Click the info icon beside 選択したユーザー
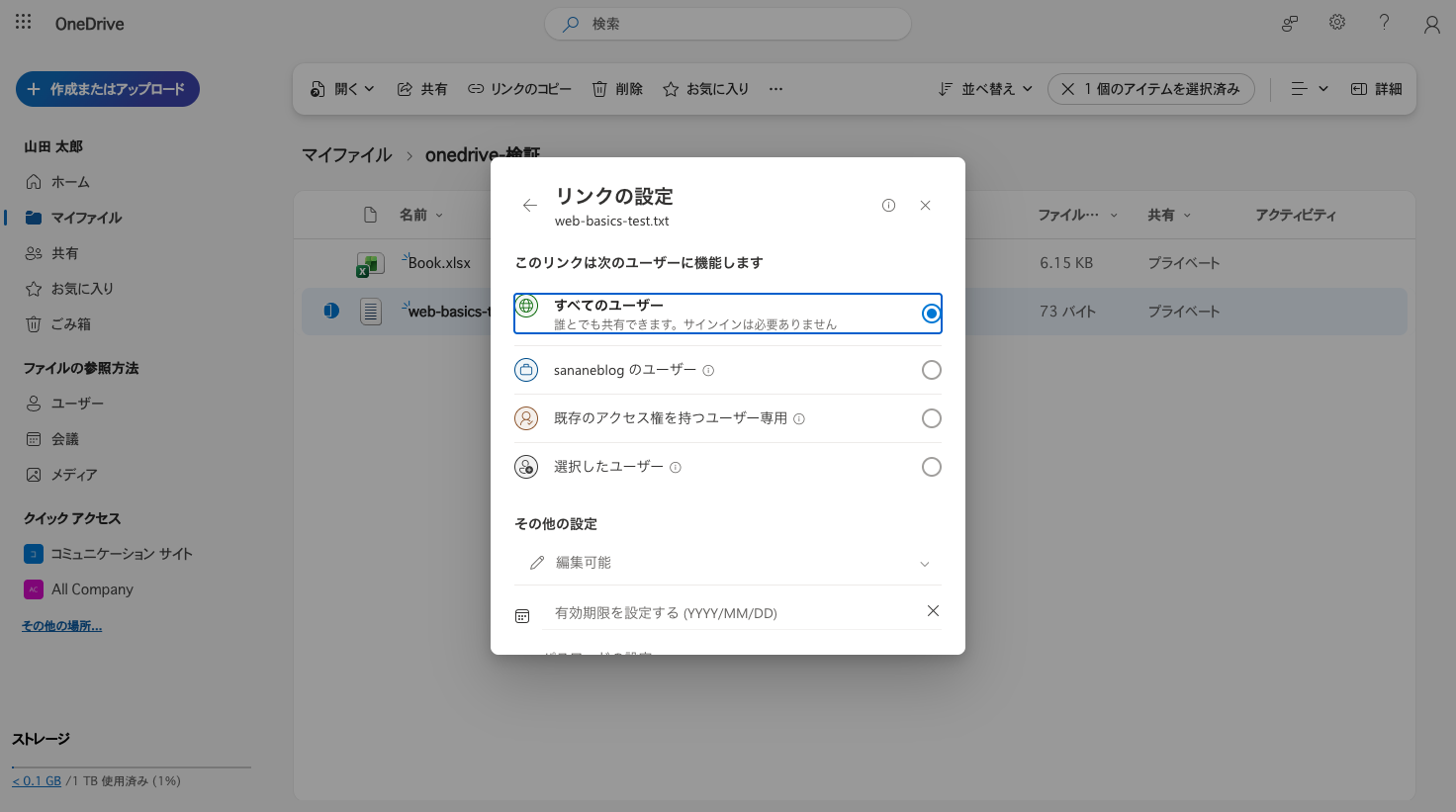The width and height of the screenshot is (1456, 812). (676, 468)
